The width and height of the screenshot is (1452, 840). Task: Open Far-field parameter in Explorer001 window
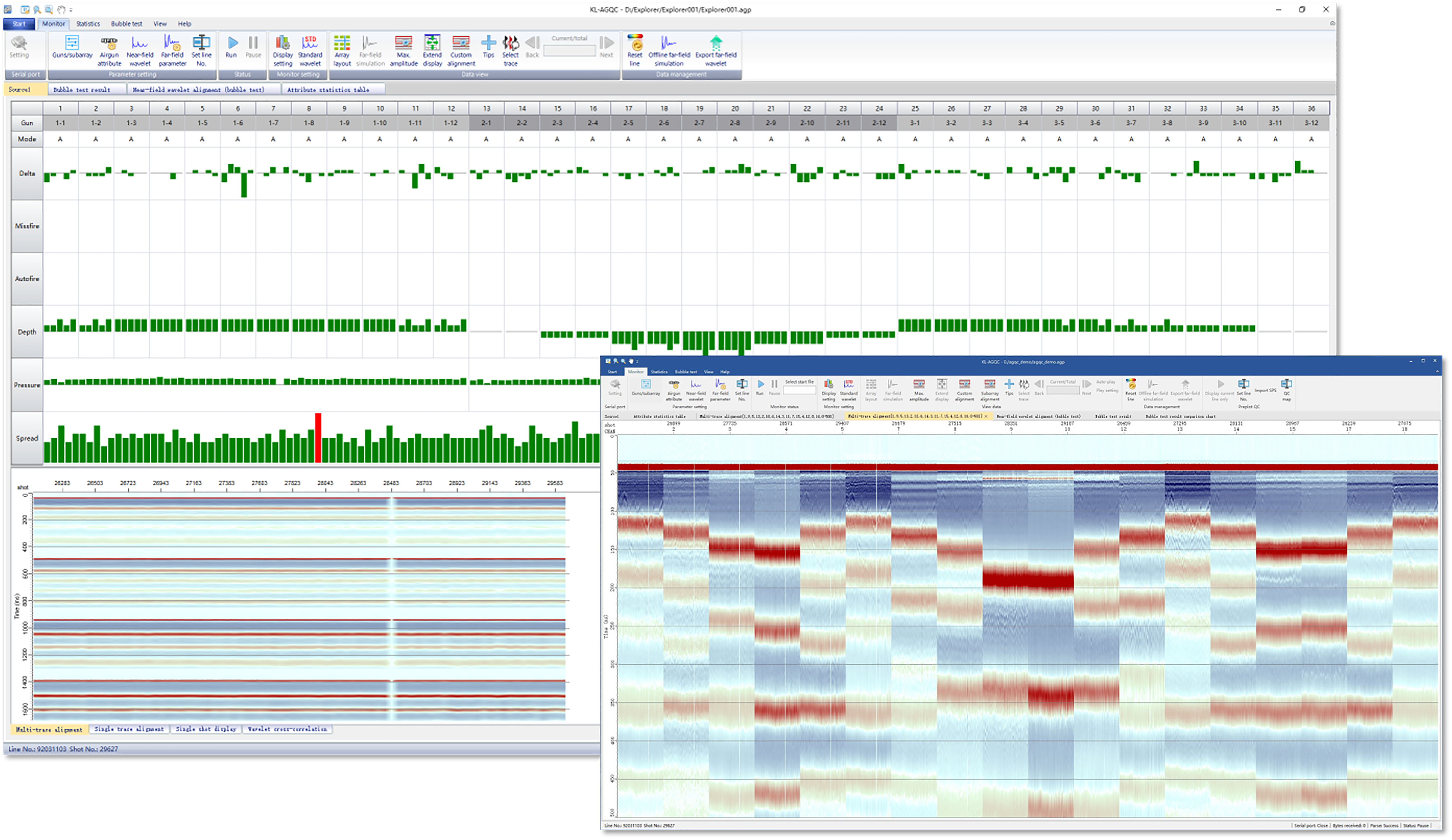click(x=172, y=51)
